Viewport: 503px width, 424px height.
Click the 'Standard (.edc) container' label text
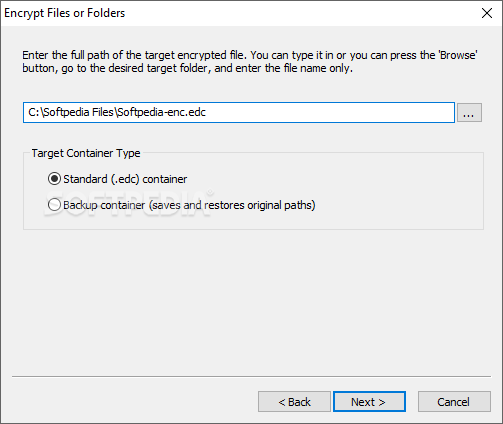[125, 179]
